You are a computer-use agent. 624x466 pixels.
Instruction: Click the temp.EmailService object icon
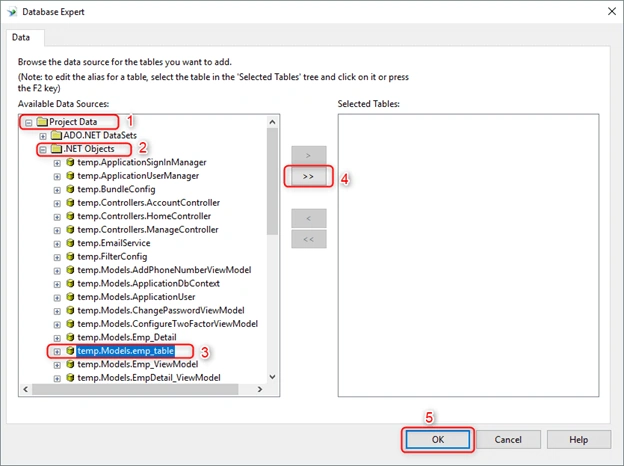pos(70,243)
